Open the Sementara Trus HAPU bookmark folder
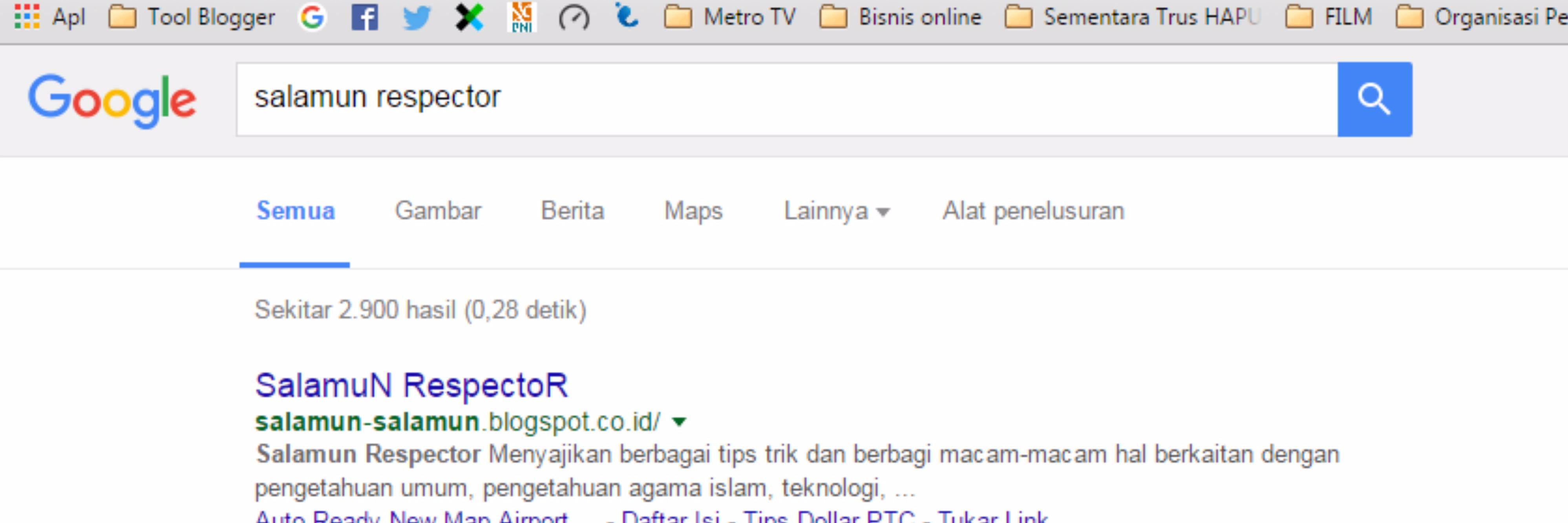This screenshot has width=1568, height=523. pos(1132,17)
